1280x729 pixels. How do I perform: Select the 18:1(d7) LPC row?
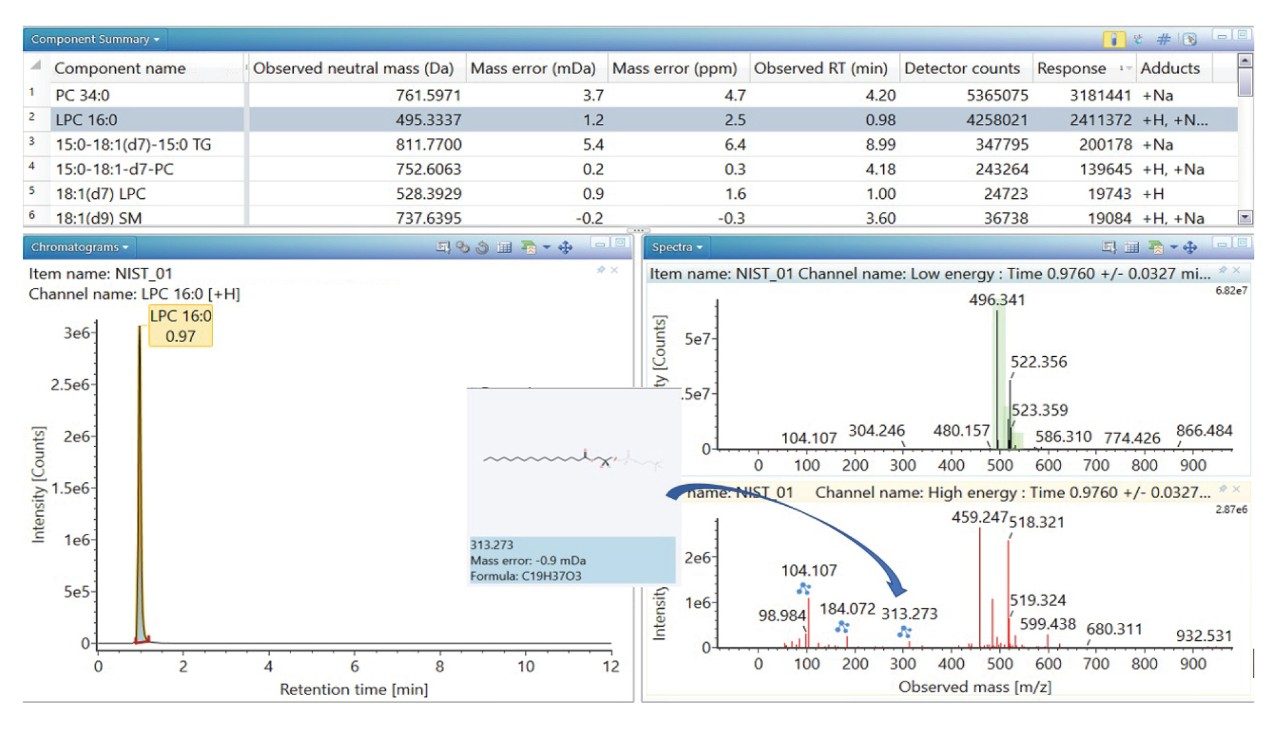point(630,193)
